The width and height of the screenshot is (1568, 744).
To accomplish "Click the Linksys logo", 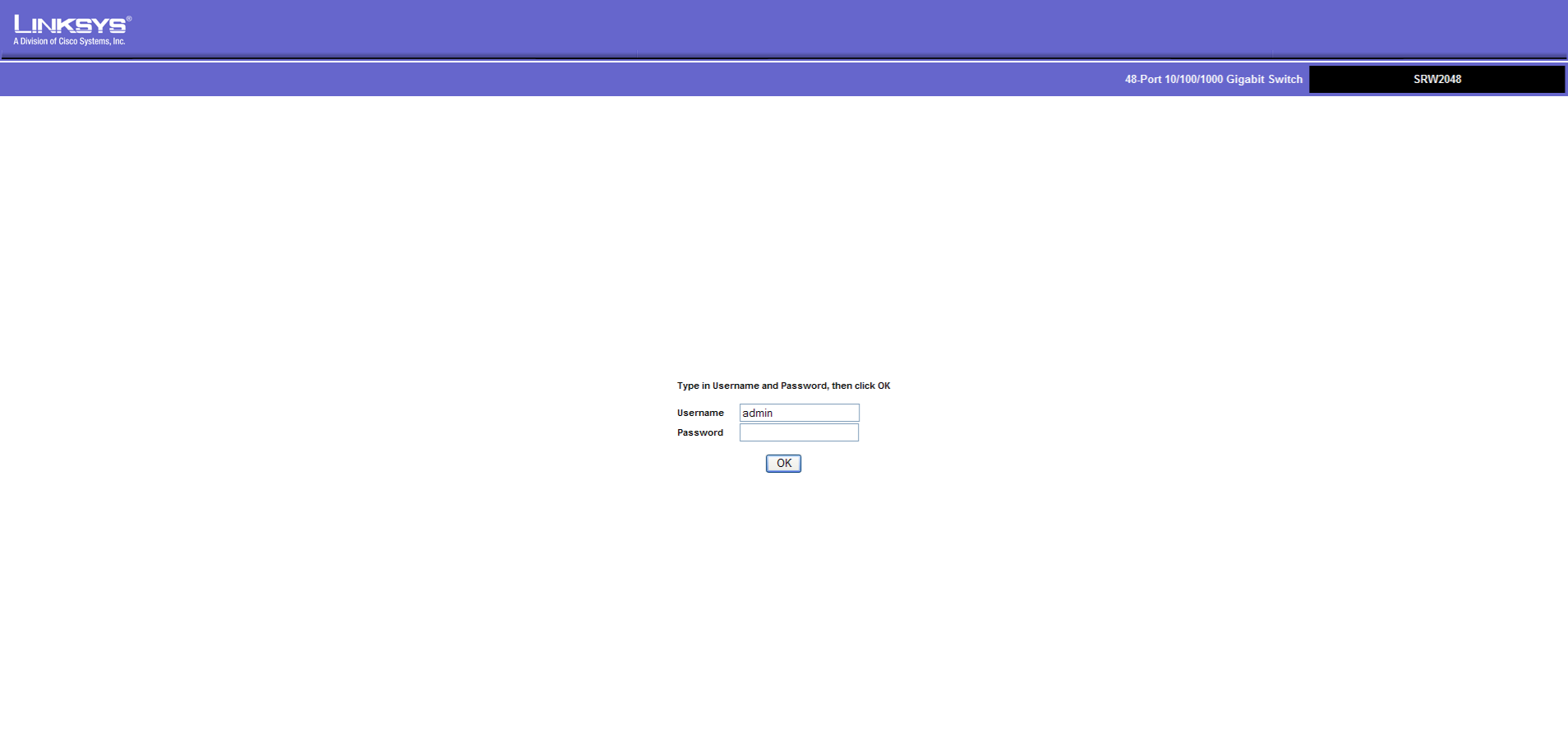I will click(x=70, y=25).
